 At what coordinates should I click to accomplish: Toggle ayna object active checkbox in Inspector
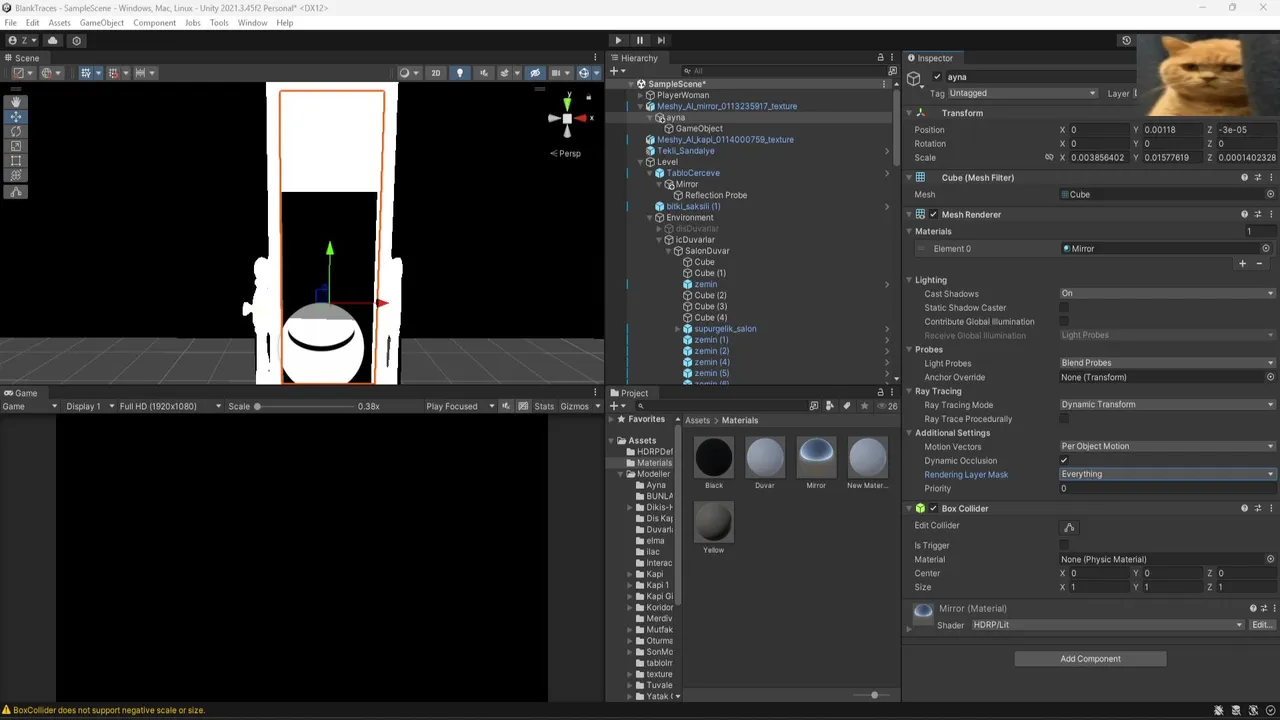[x=937, y=77]
